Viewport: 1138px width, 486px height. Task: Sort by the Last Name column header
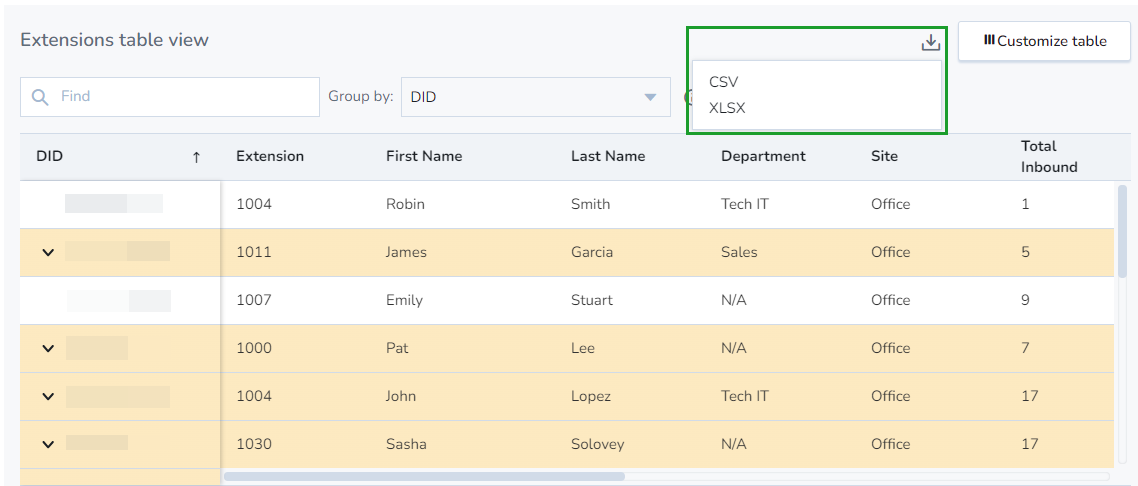click(x=608, y=156)
